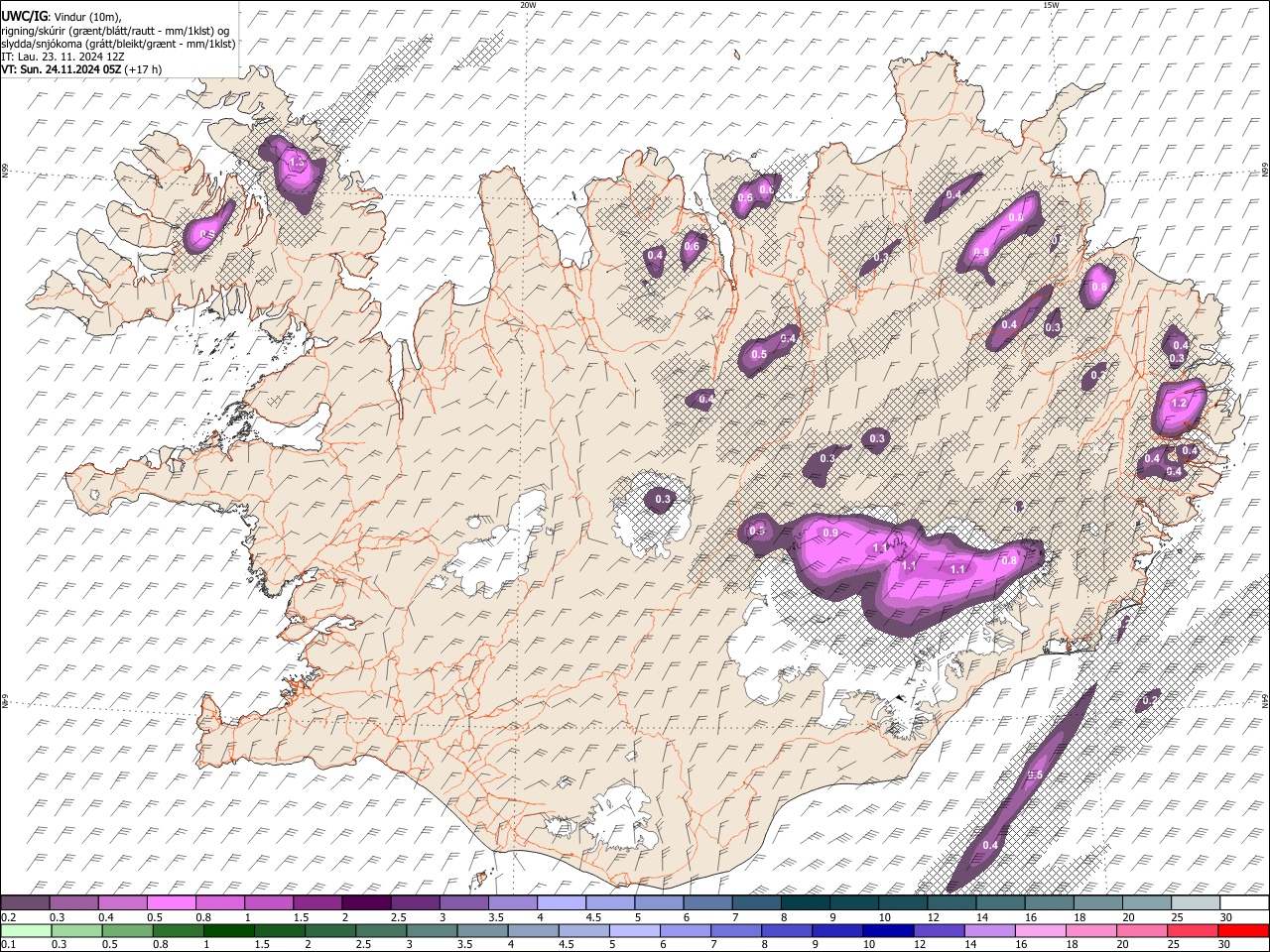Click the "IT: Lau. 23. 11. 2024 12Z" line
This screenshot has width=1270, height=952.
pyautogui.click(x=64, y=57)
